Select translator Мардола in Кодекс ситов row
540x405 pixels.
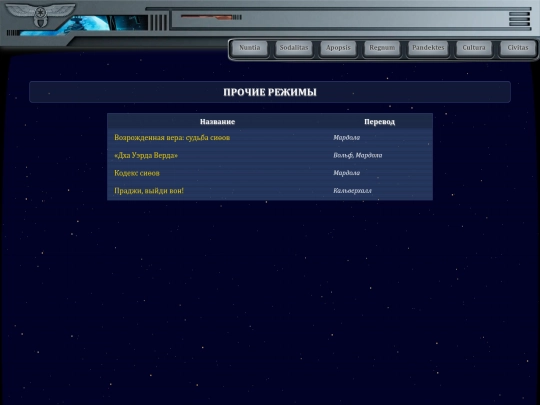click(346, 173)
